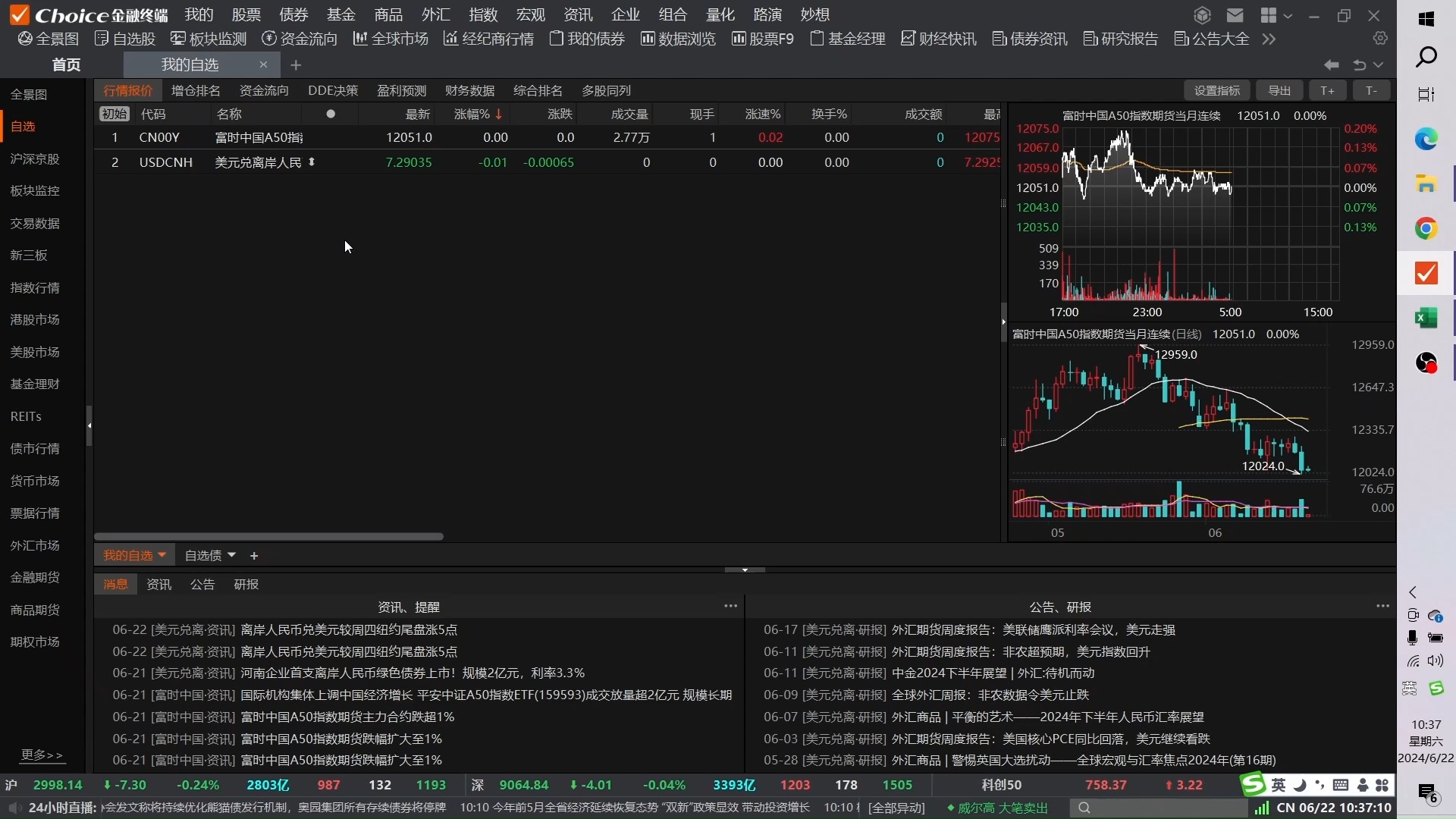Open 自选债 group dropdown arrow
The height and width of the screenshot is (819, 1456).
click(231, 555)
